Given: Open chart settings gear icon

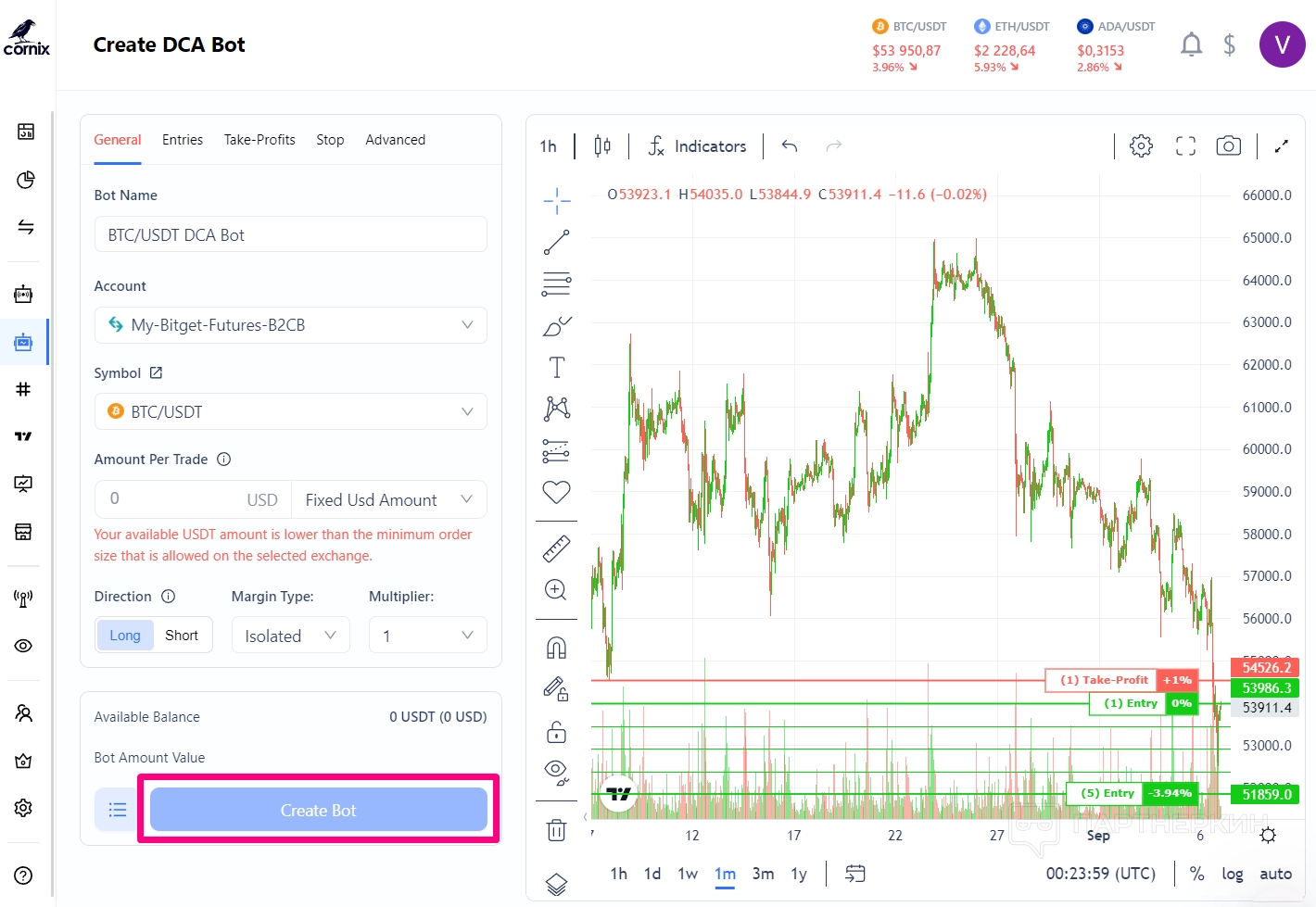Looking at the screenshot, I should [1141, 145].
